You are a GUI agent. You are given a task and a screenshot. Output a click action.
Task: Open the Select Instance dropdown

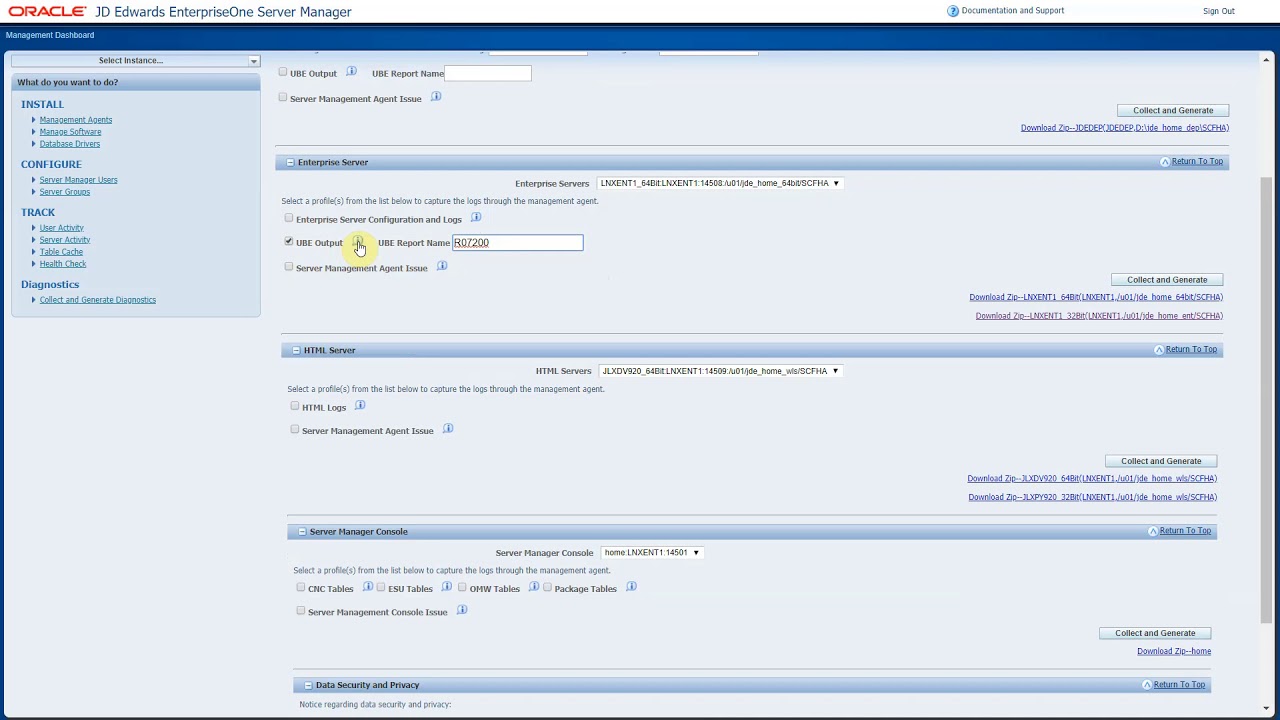[135, 61]
